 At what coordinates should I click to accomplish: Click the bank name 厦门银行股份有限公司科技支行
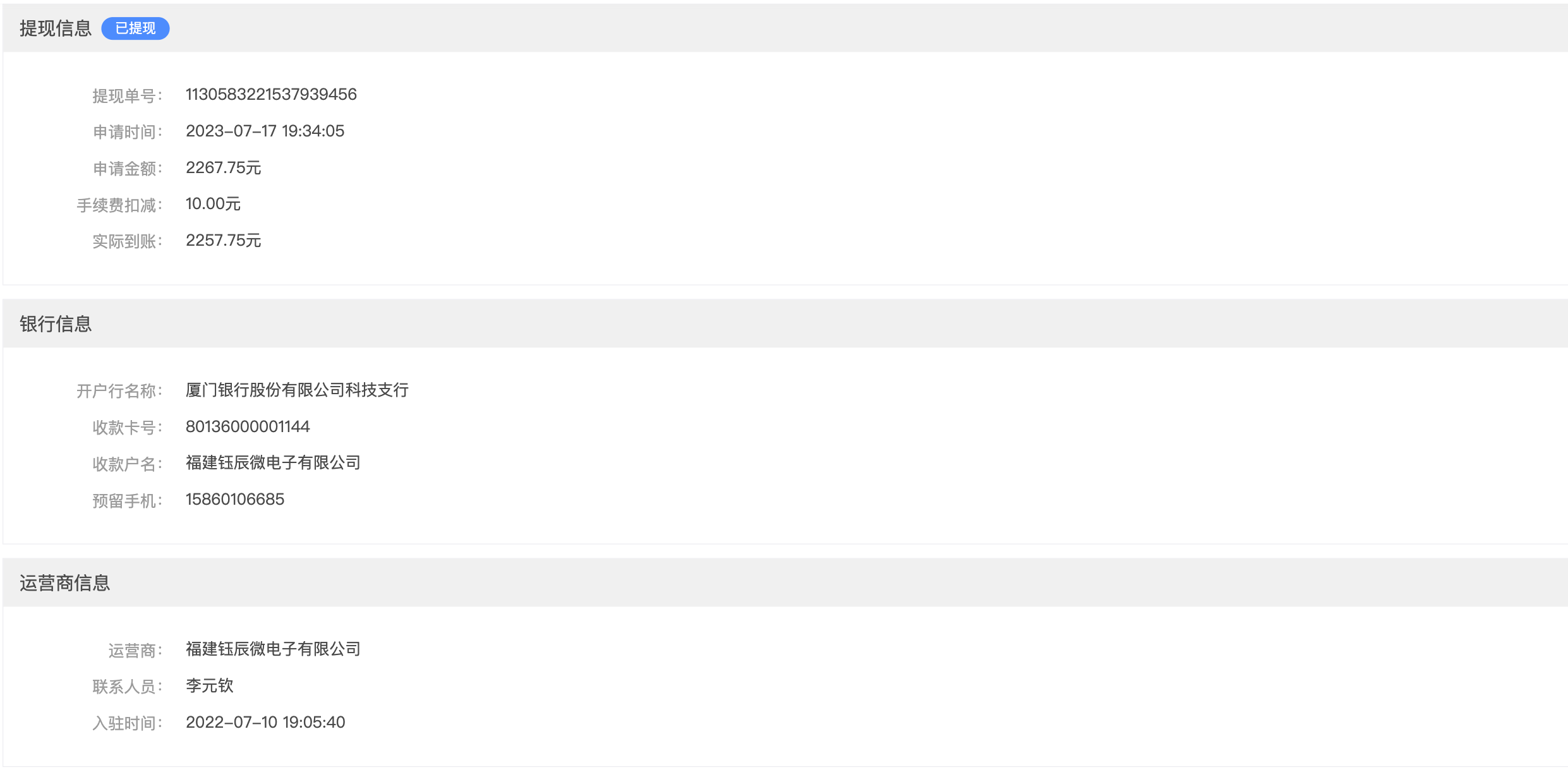click(x=297, y=390)
